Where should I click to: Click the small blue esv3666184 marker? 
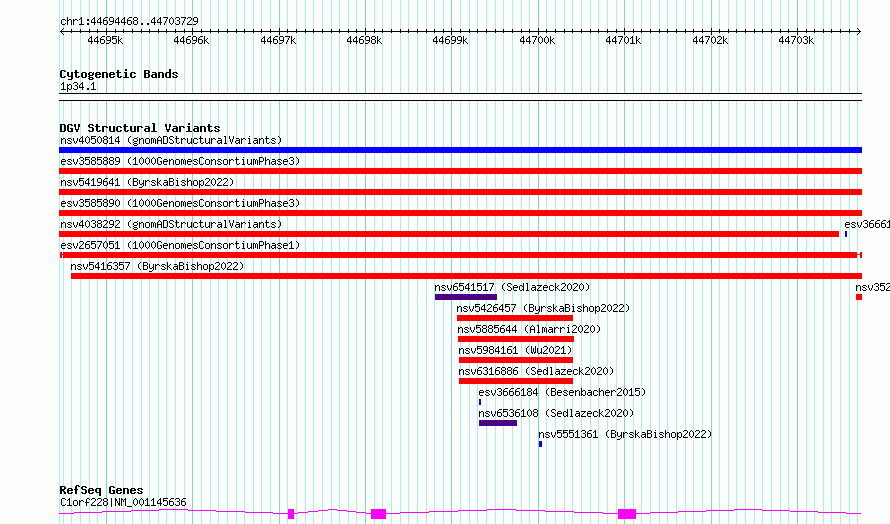point(480,402)
